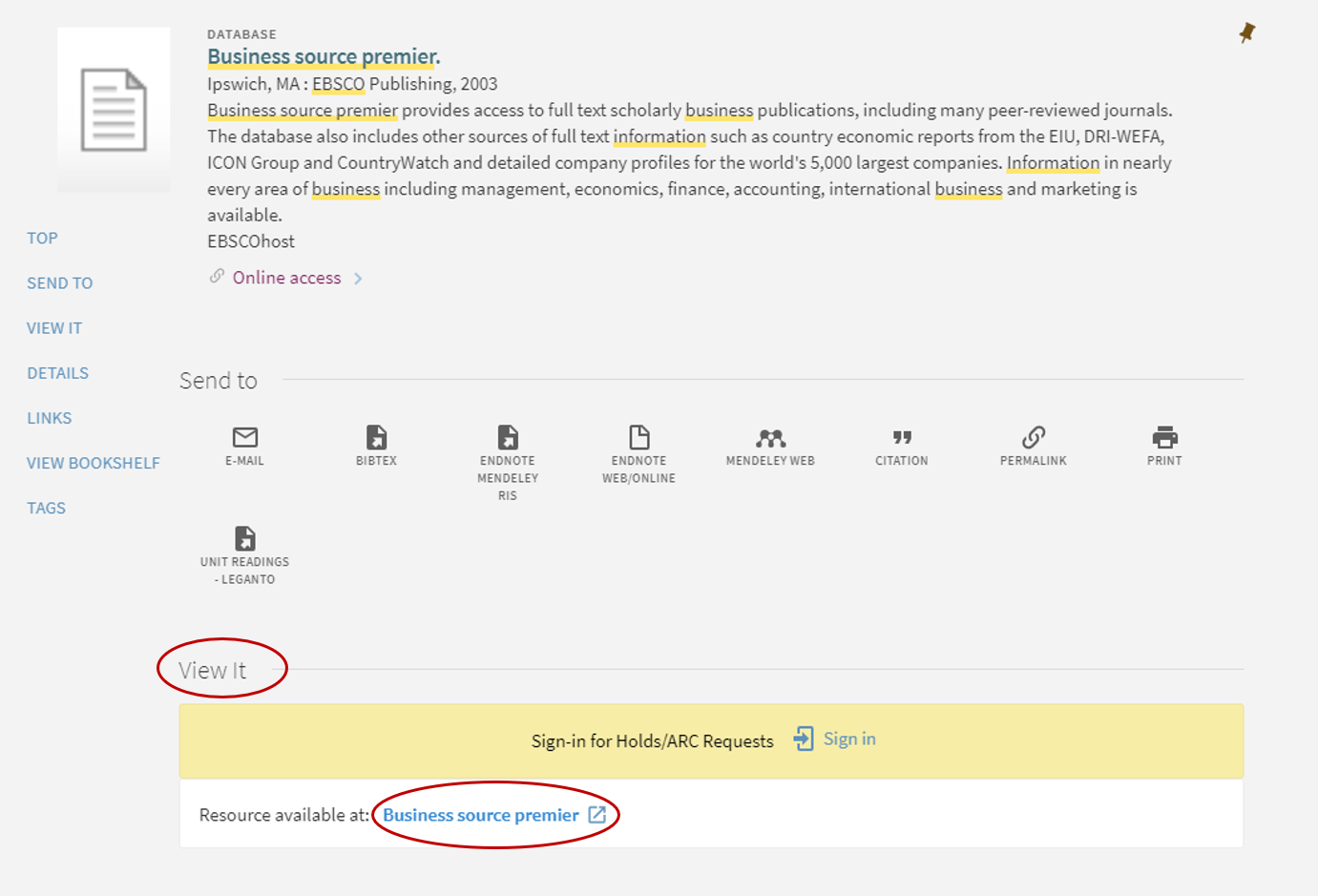Open the Citation tool icon
The image size is (1318, 896).
901,439
